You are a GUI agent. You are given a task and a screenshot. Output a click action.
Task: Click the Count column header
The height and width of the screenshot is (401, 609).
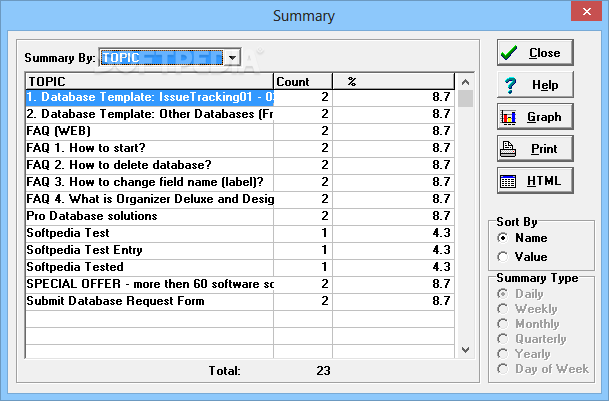click(x=303, y=82)
